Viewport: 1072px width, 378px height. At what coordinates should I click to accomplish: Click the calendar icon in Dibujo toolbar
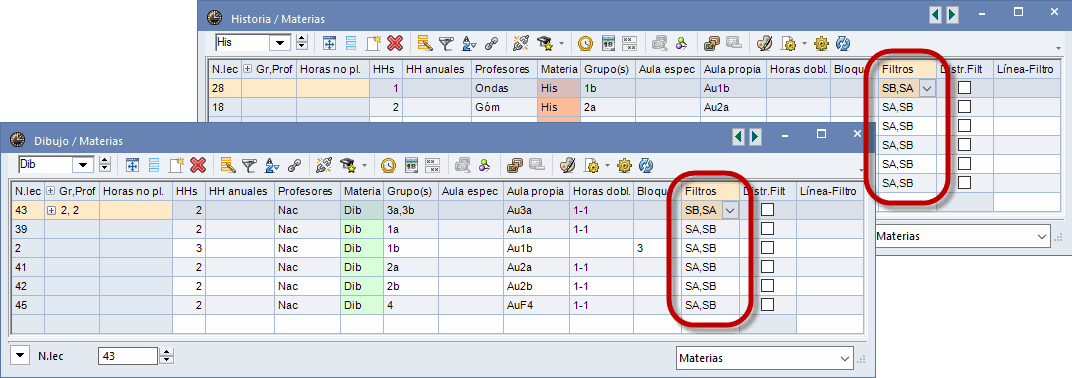pos(411,165)
